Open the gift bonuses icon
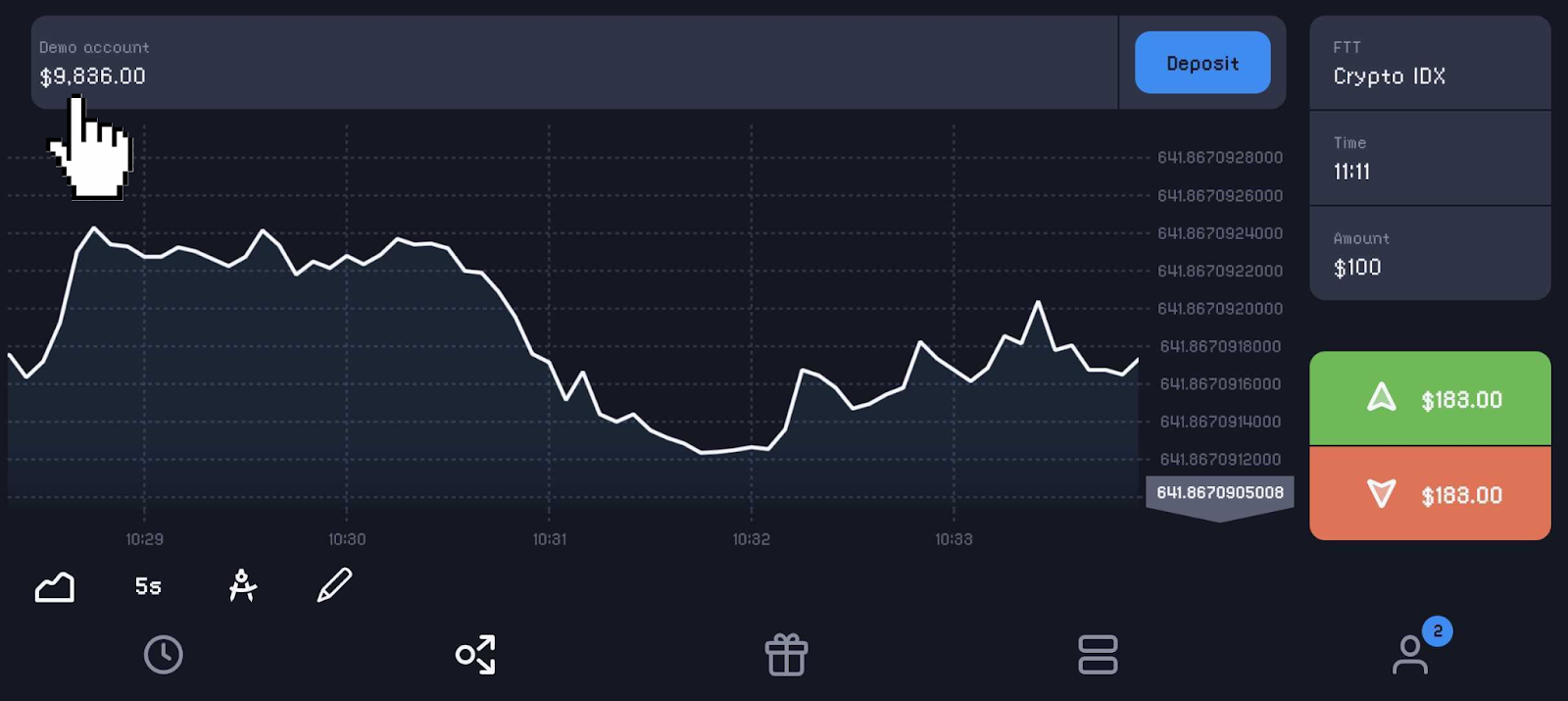This screenshot has height=701, width=1568. (x=786, y=655)
